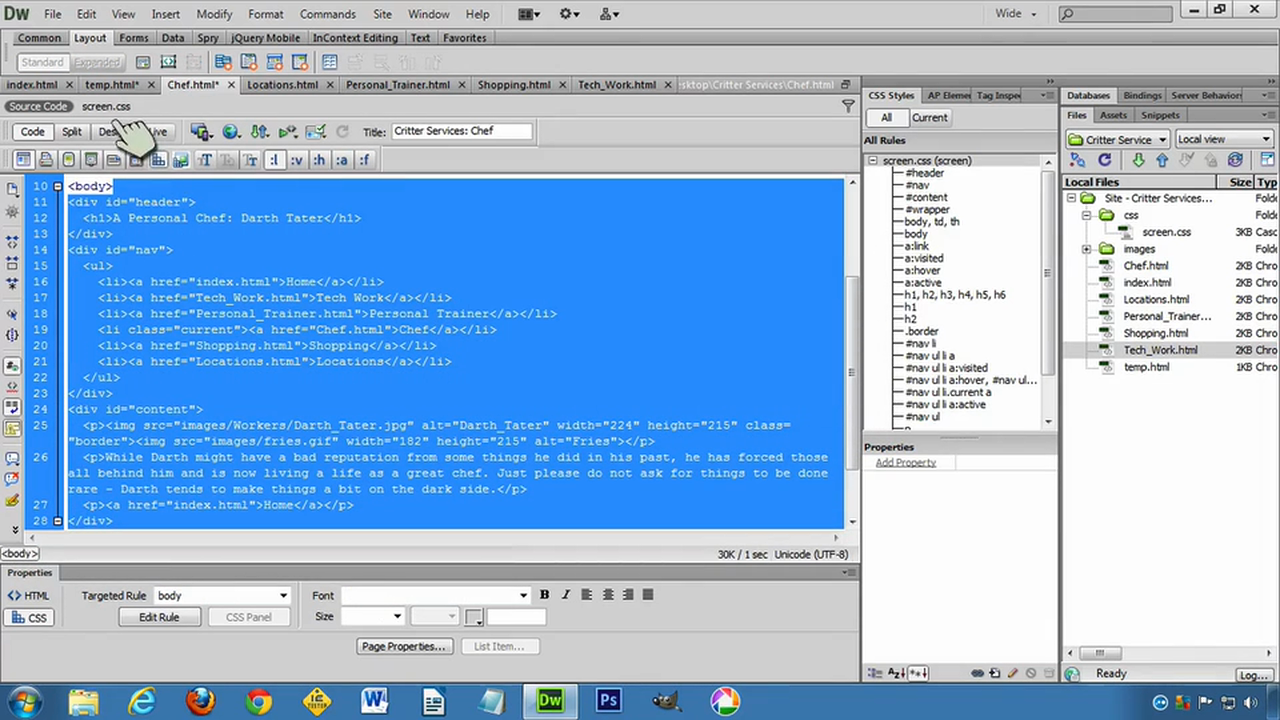Click the Bold formatting icon in Properties
The height and width of the screenshot is (720, 1280).
tap(545, 595)
